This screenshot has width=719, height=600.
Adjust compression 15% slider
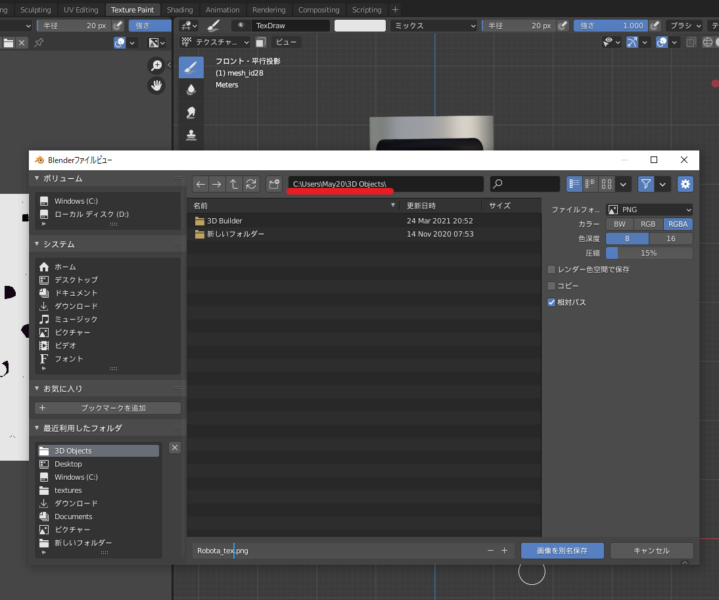tap(649, 253)
